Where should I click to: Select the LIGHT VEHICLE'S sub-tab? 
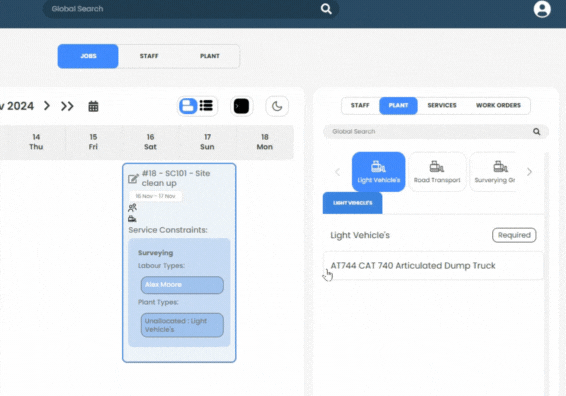(352, 203)
